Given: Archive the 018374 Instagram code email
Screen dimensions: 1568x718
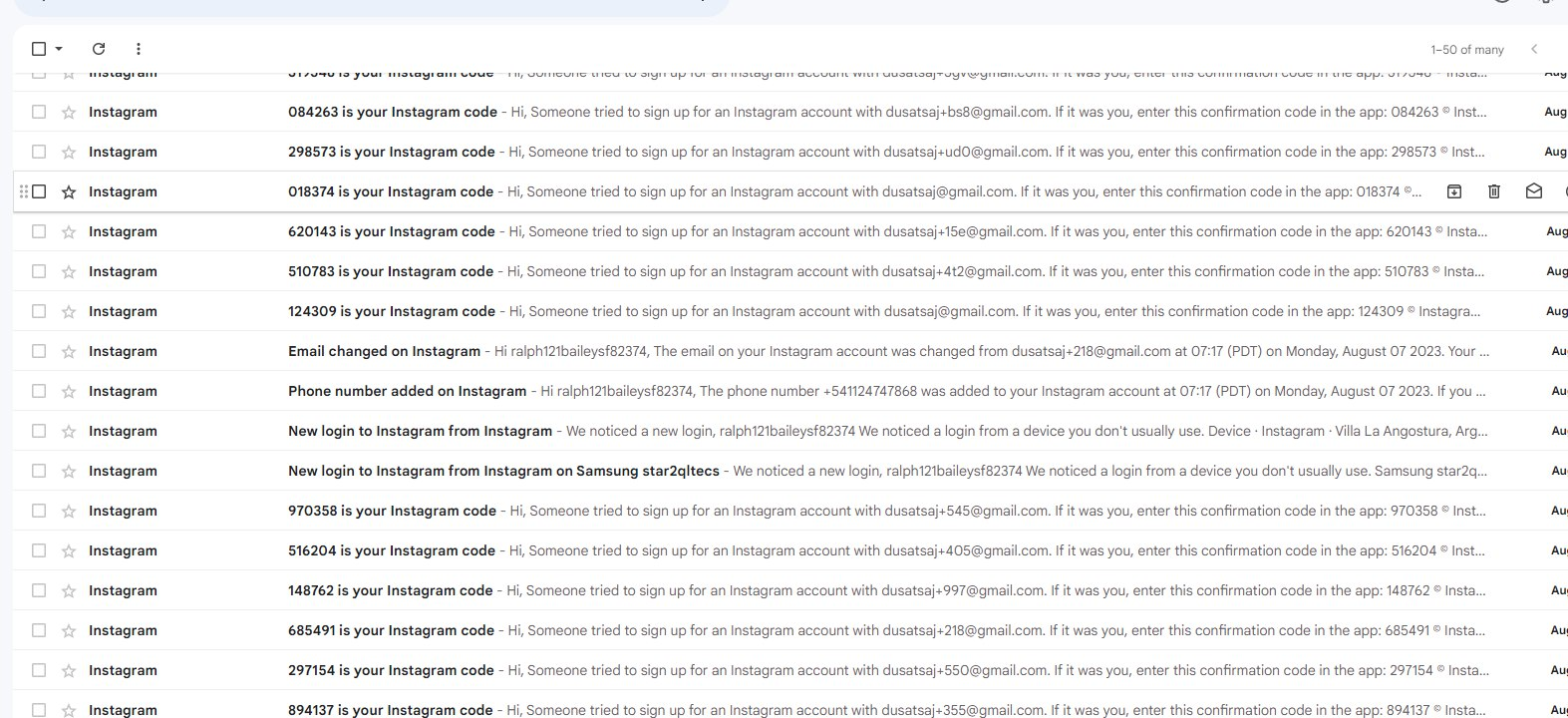Looking at the screenshot, I should (1454, 191).
